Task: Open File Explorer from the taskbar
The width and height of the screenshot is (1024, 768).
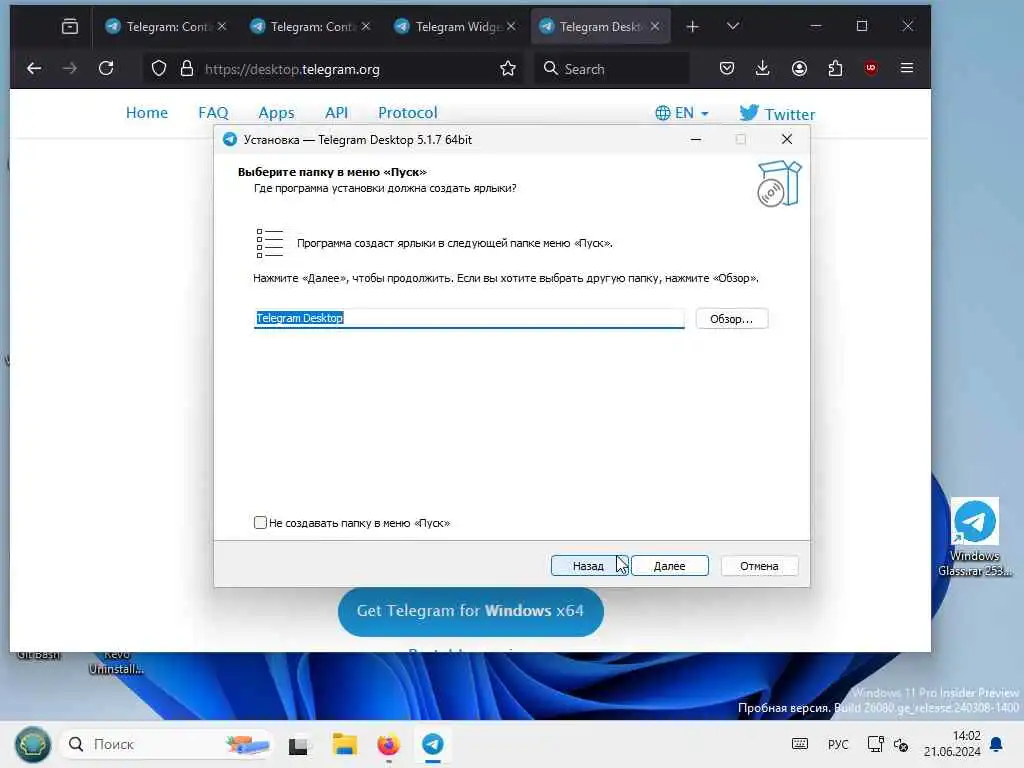Action: tap(344, 744)
